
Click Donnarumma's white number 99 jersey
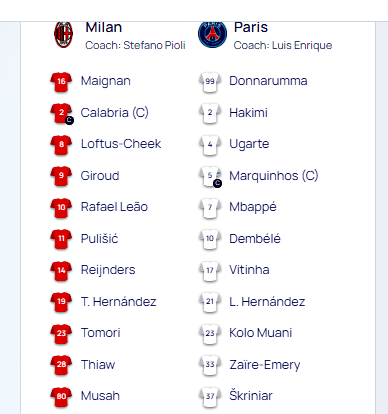[x=210, y=82]
